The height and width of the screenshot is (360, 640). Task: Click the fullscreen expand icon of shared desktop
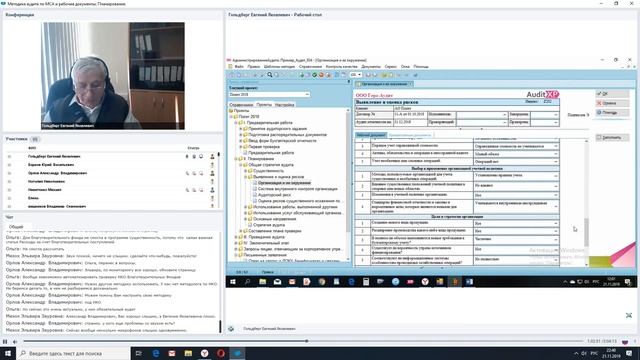[x=629, y=316]
